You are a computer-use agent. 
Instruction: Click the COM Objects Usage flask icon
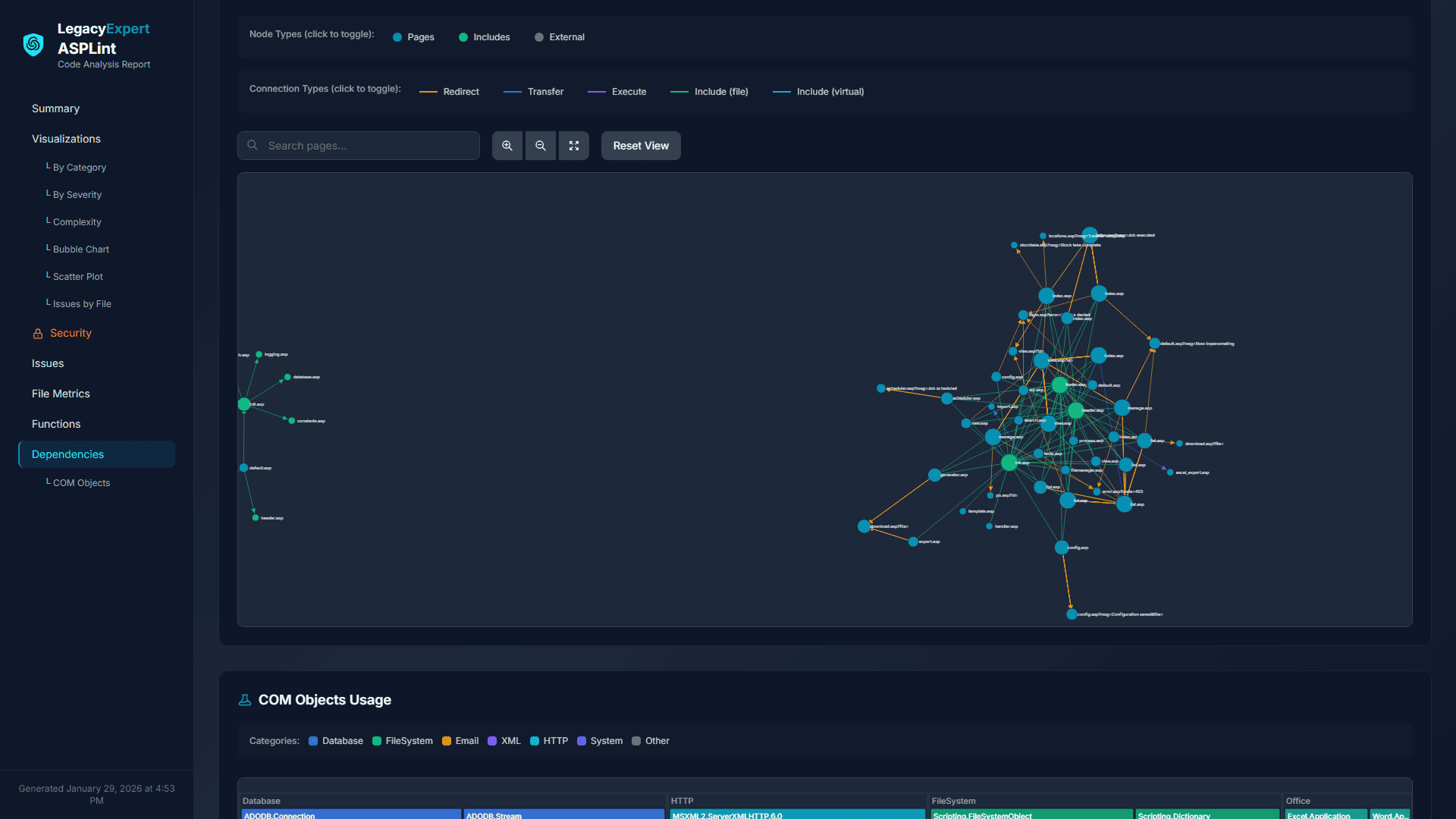(x=245, y=700)
